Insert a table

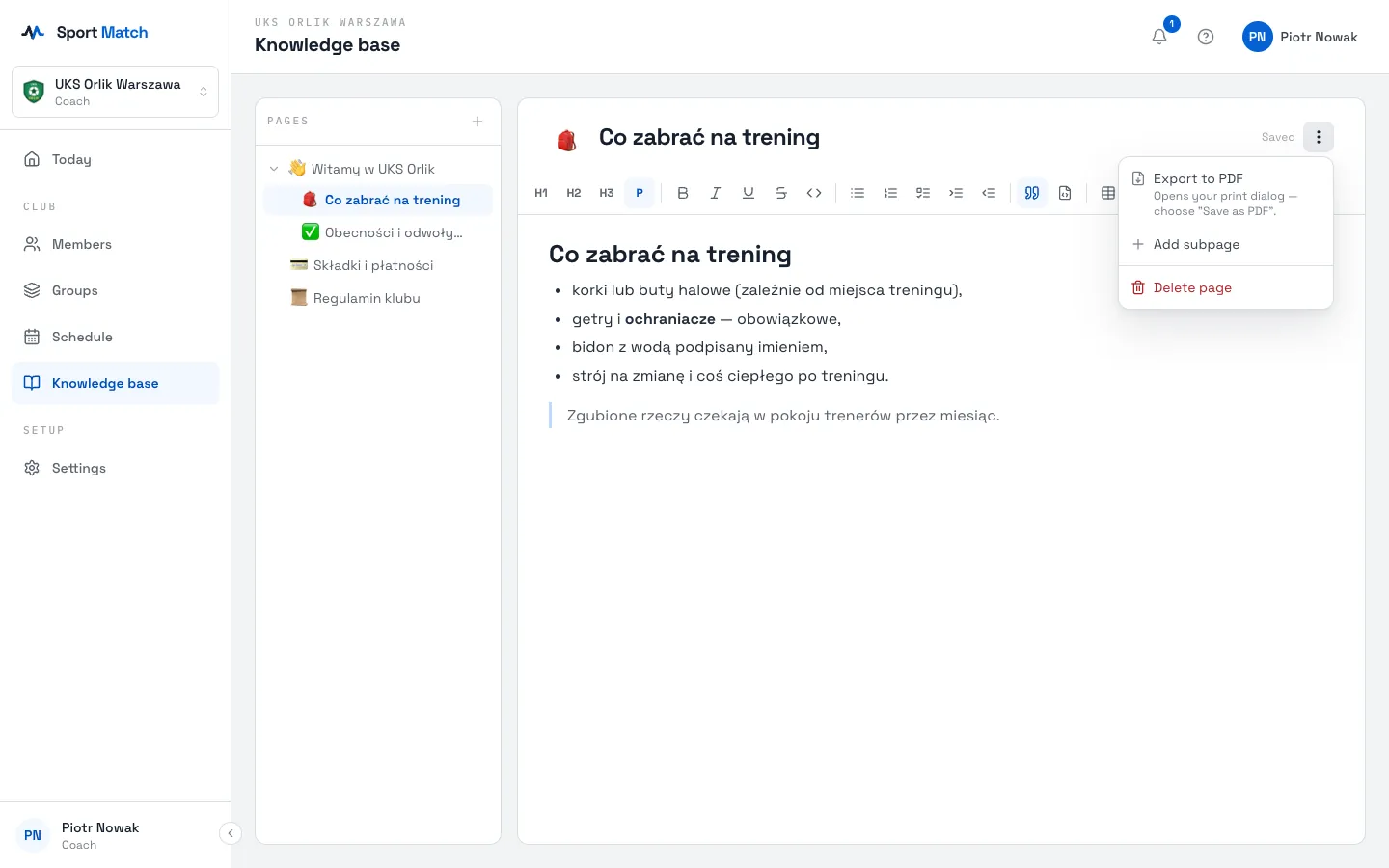coord(1108,193)
